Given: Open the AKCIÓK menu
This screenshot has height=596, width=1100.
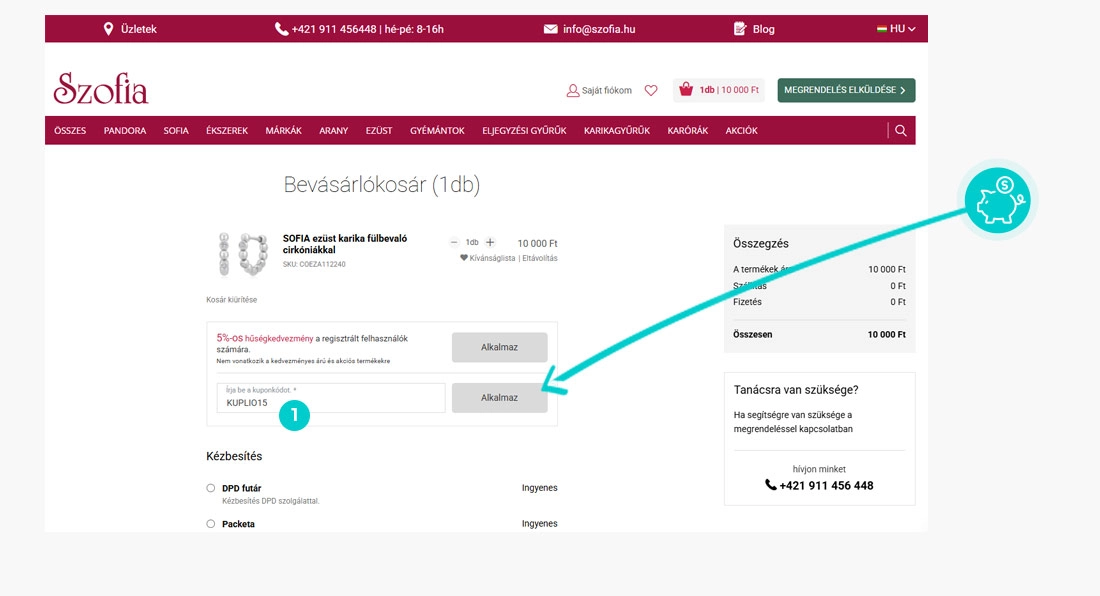Looking at the screenshot, I should coord(742,130).
